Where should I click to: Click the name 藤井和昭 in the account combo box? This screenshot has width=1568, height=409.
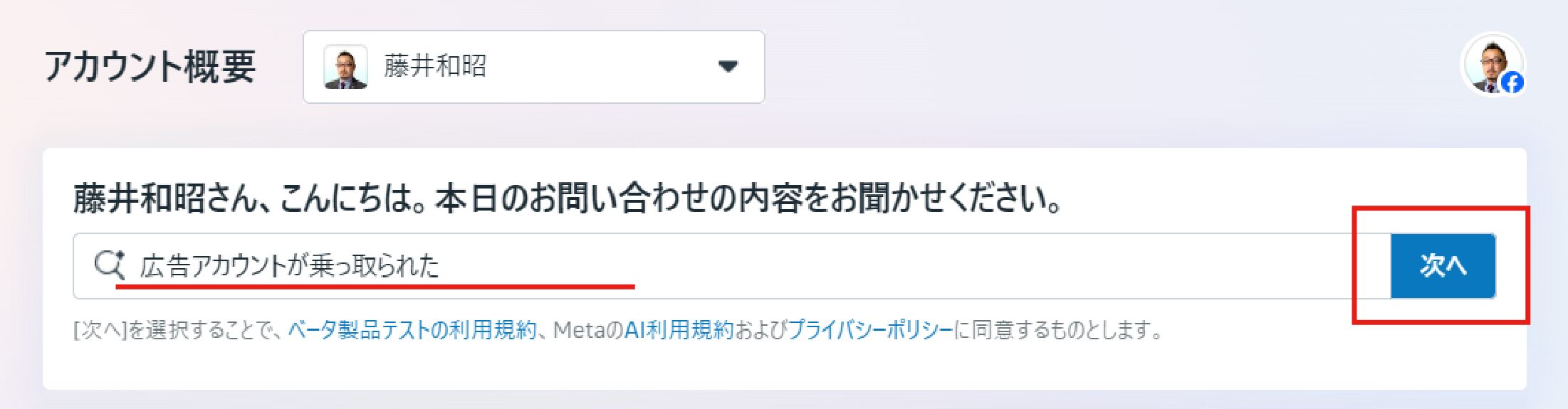tap(435, 66)
